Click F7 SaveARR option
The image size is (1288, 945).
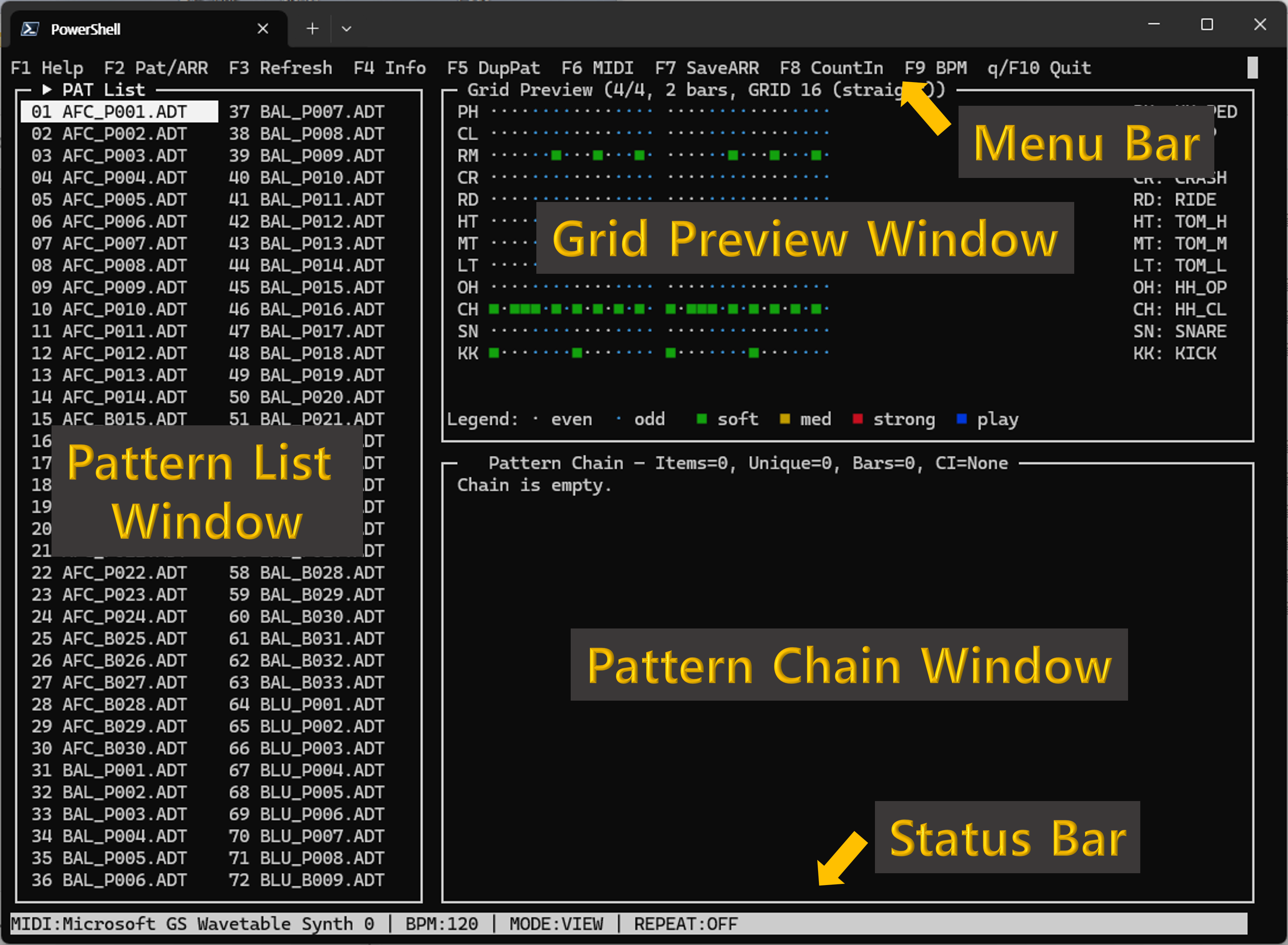[707, 68]
